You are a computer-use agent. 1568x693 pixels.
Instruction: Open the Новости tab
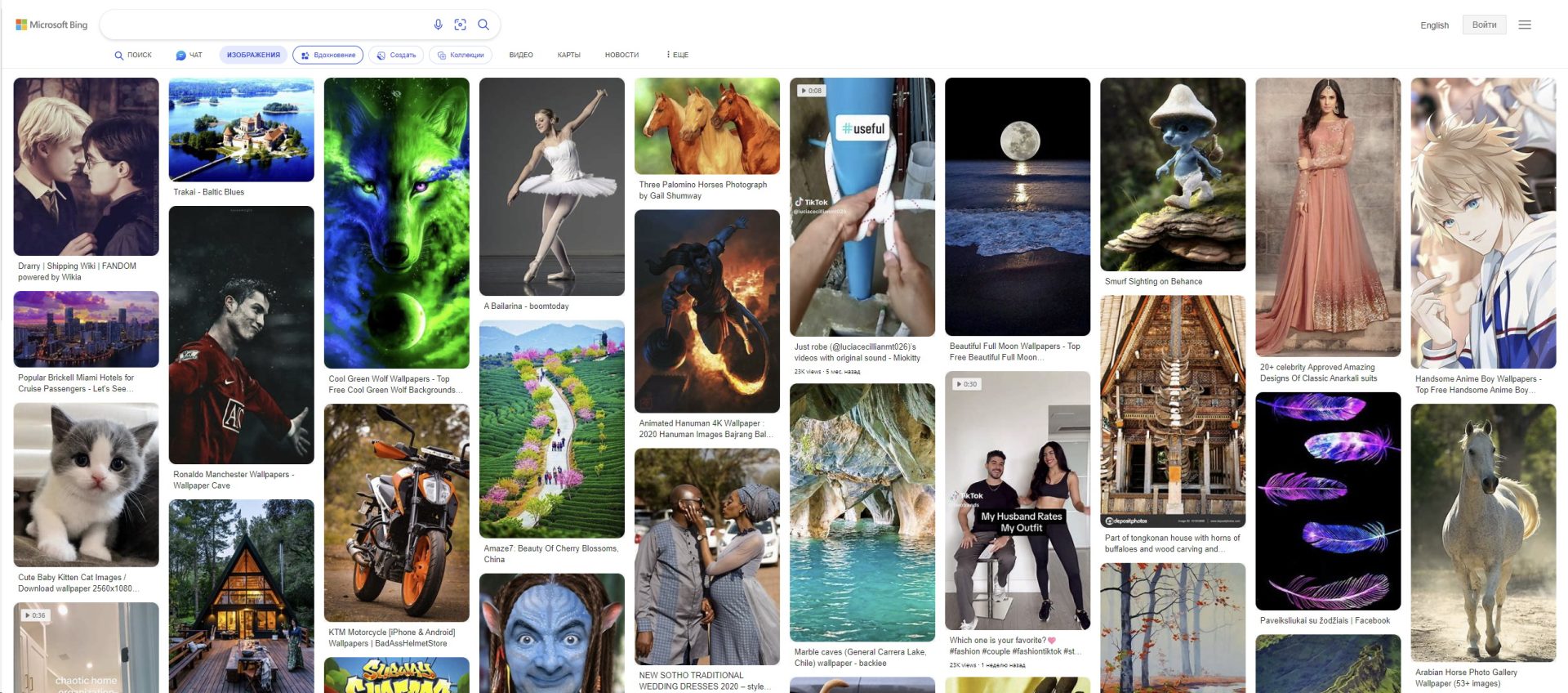621,55
